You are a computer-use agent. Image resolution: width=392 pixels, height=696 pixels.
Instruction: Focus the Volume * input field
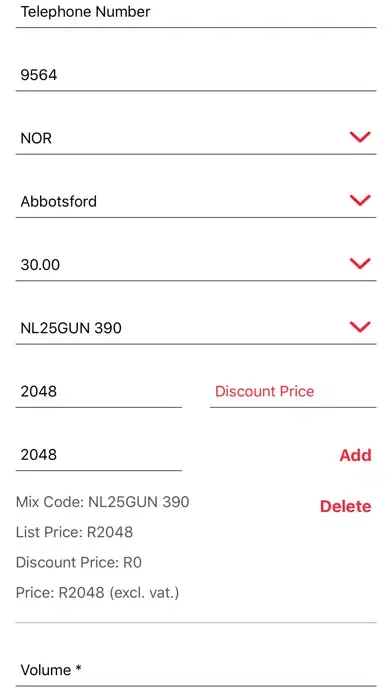[x=196, y=671]
